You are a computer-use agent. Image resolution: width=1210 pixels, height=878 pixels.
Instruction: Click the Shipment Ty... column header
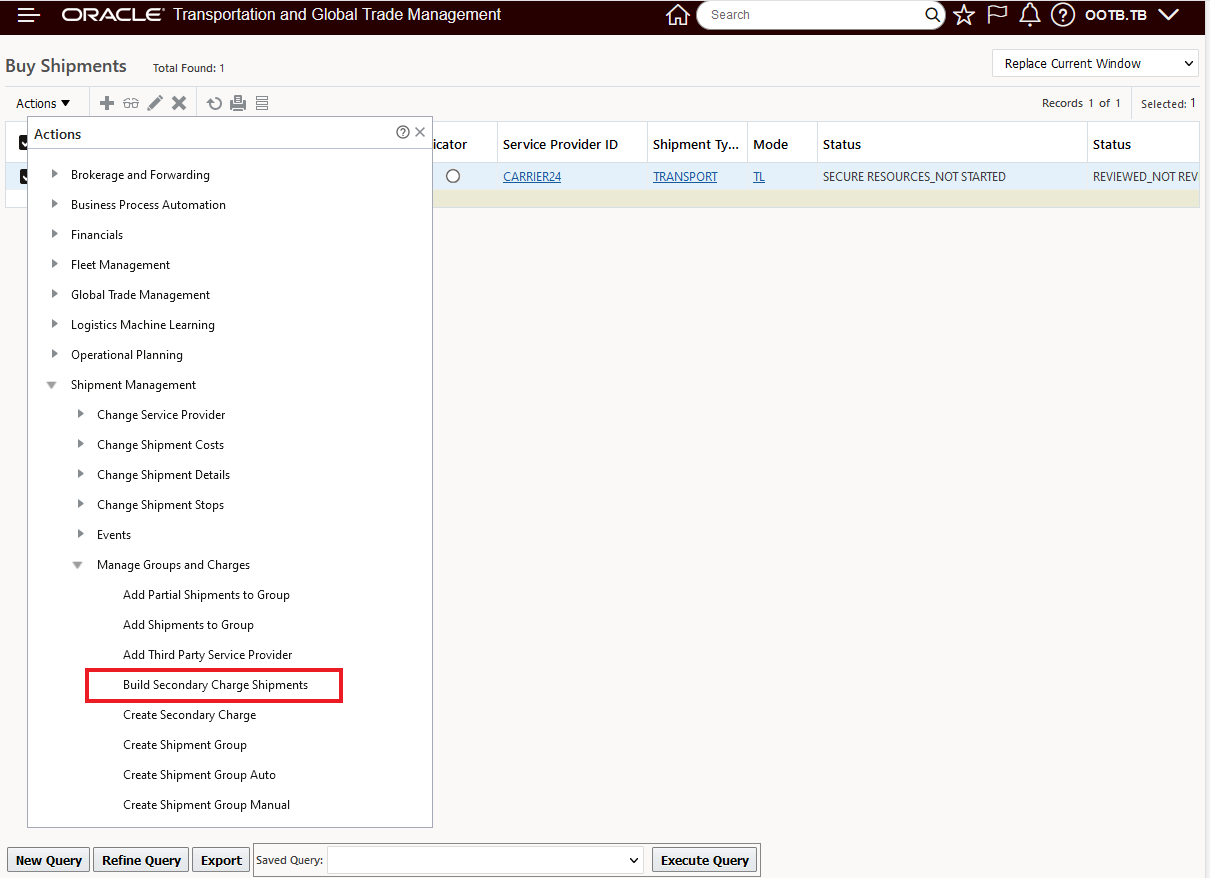pyautogui.click(x=697, y=144)
